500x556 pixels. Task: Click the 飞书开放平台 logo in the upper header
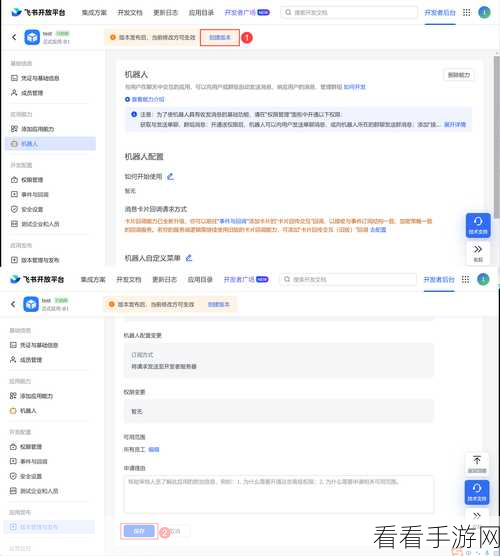pos(38,12)
